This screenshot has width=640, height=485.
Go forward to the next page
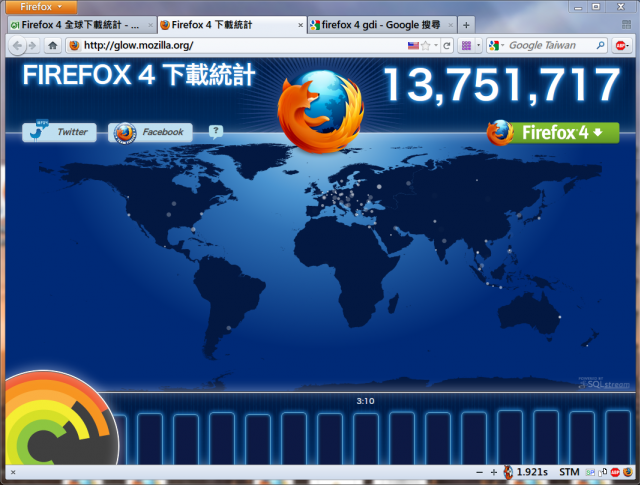32,45
